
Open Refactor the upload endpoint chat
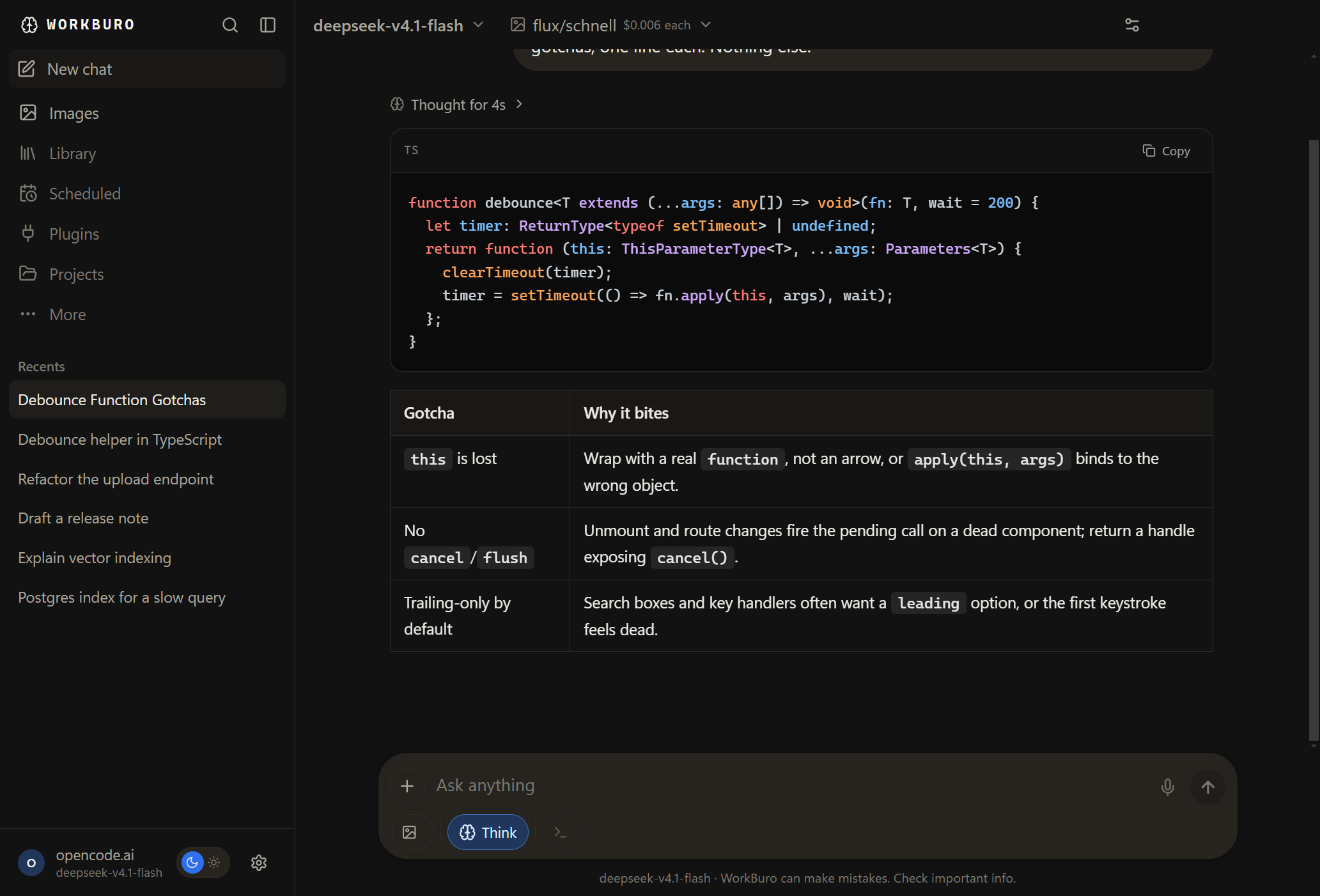(147, 479)
